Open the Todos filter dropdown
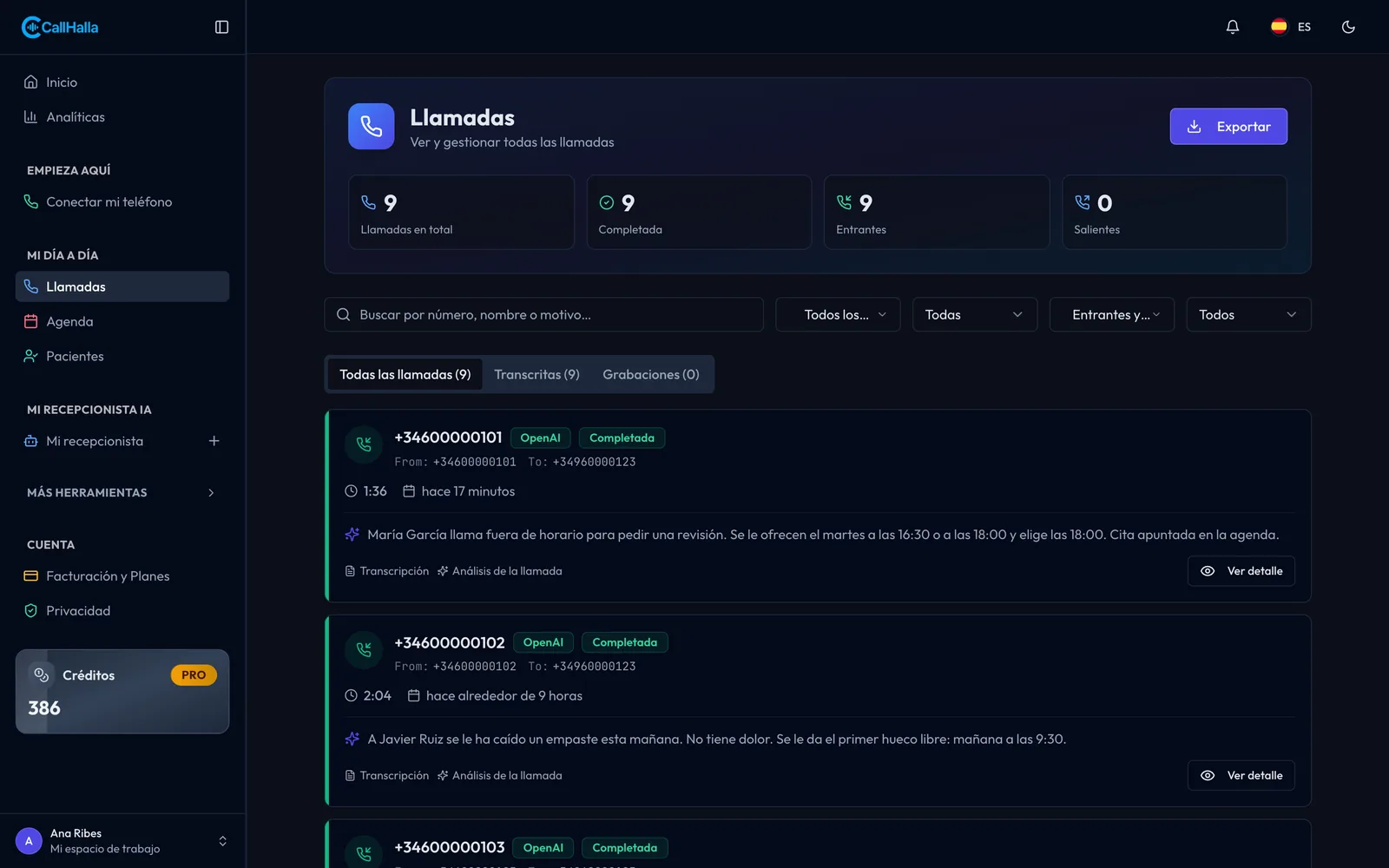 (1248, 315)
